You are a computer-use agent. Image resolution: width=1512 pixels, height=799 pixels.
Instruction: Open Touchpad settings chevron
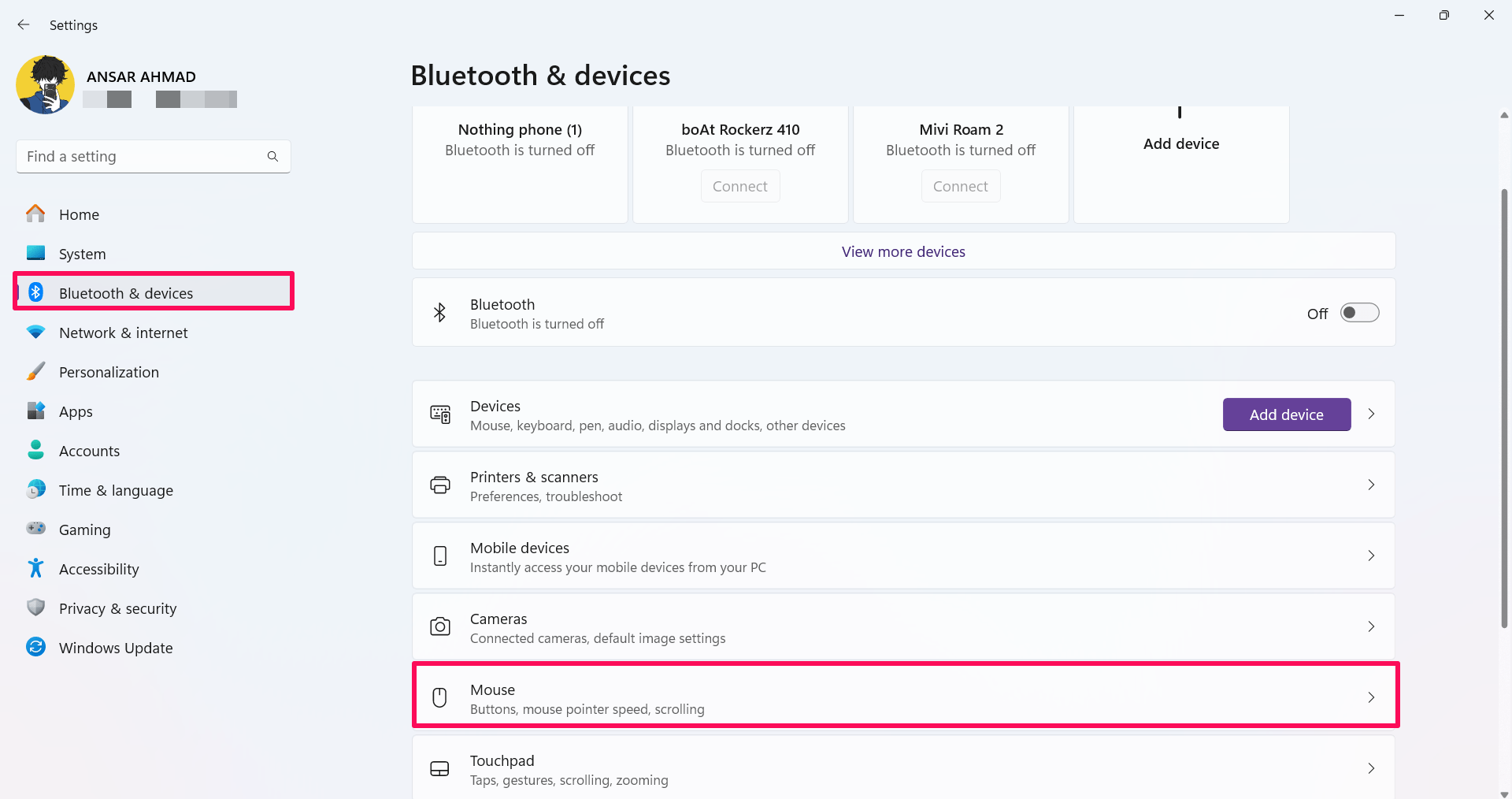(1371, 768)
